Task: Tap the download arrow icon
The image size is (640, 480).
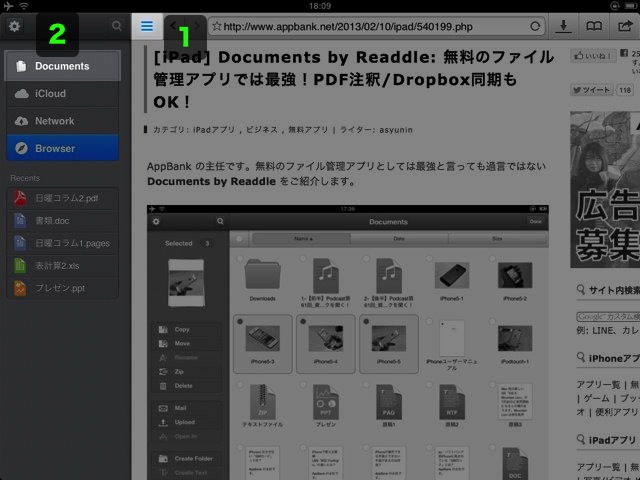Action: coord(563,26)
